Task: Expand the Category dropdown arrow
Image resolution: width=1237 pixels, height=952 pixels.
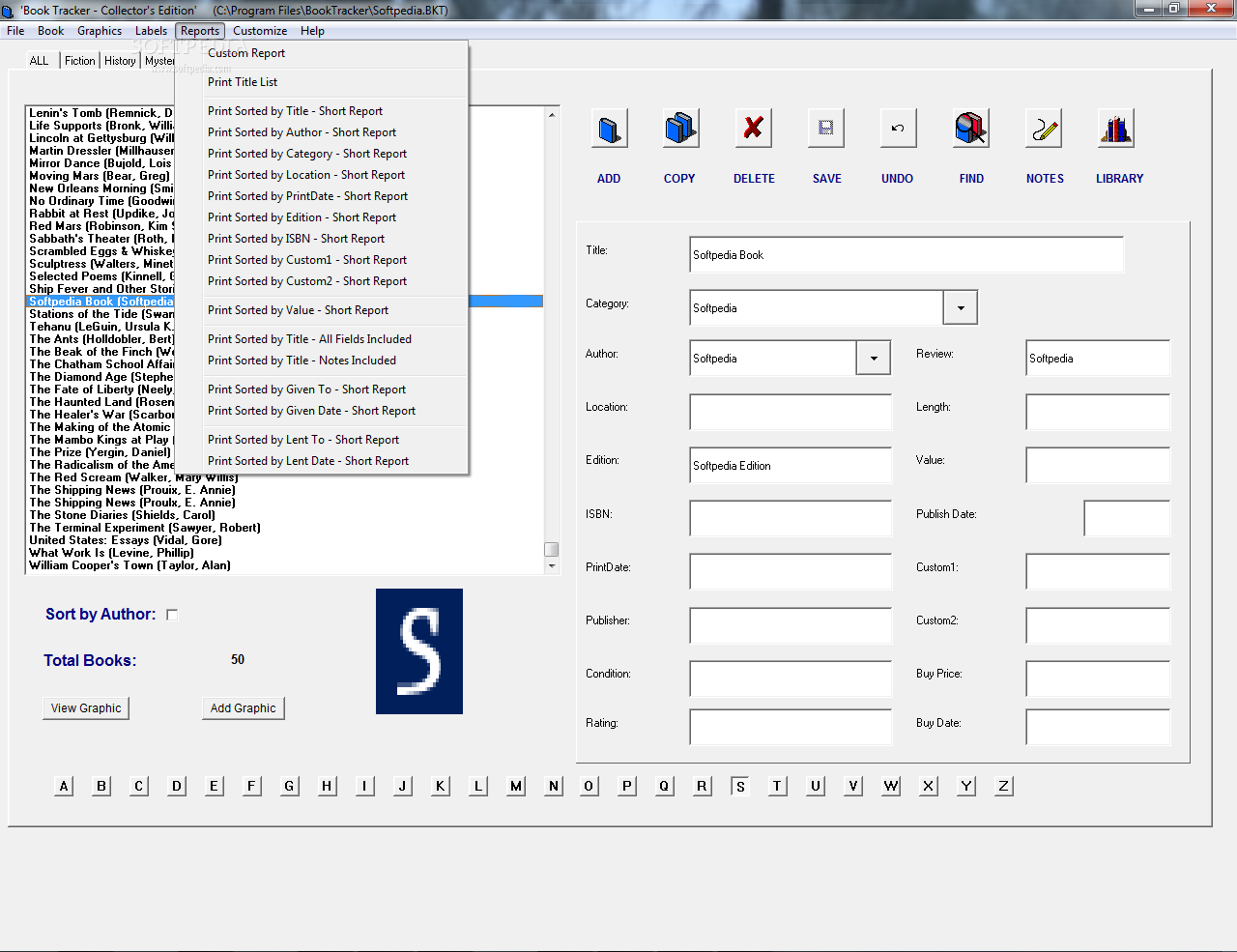Action: tap(960, 308)
